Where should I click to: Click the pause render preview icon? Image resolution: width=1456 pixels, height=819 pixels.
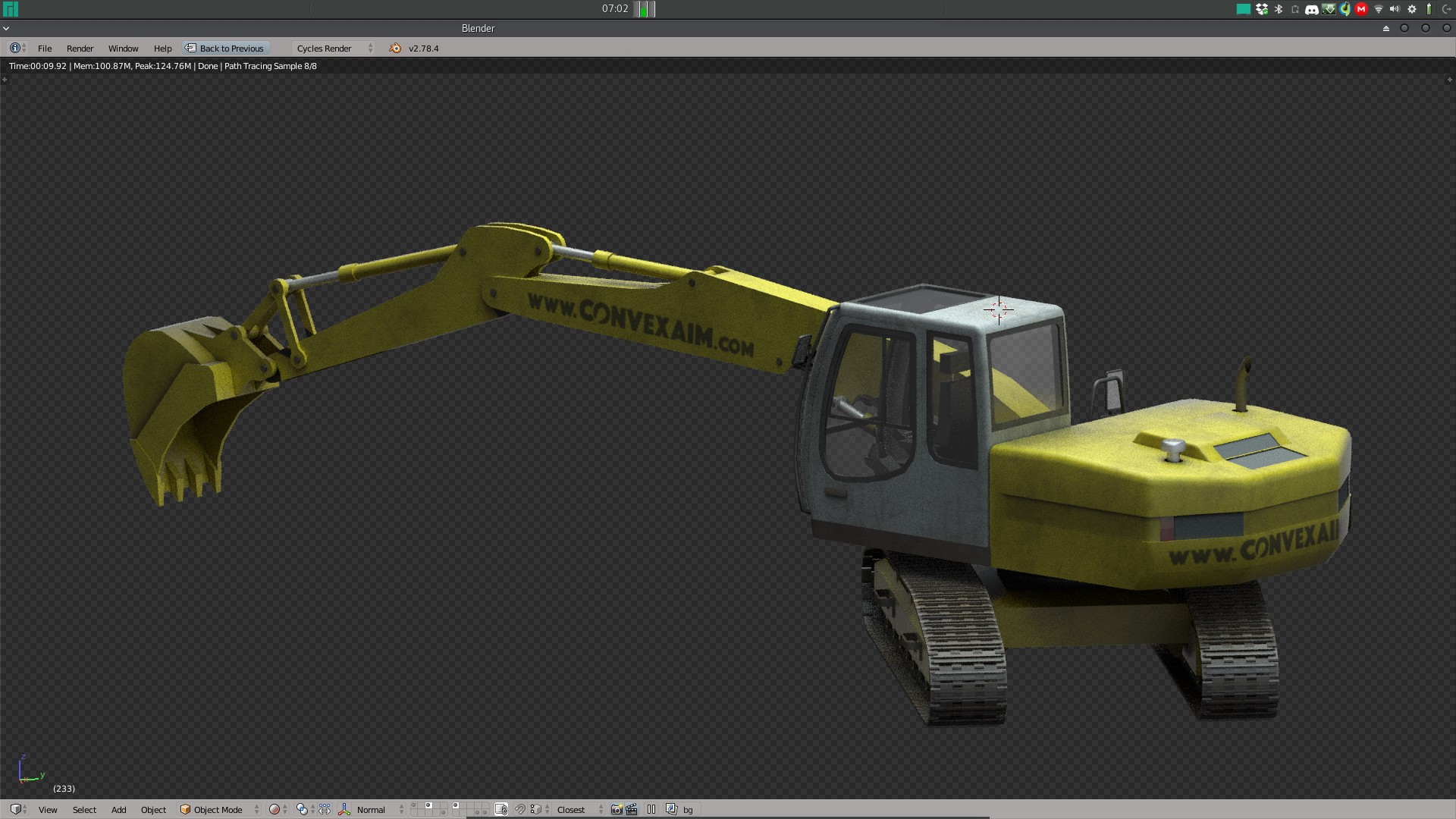651,809
